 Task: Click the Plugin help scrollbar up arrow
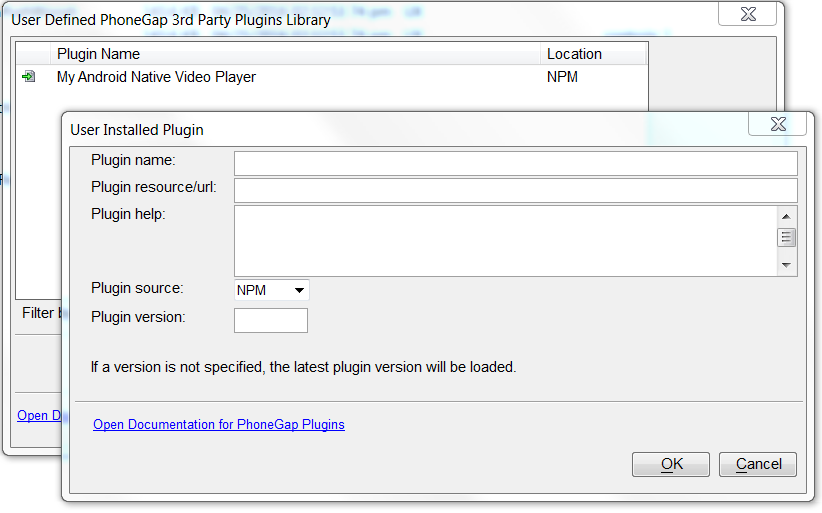[x=786, y=216]
